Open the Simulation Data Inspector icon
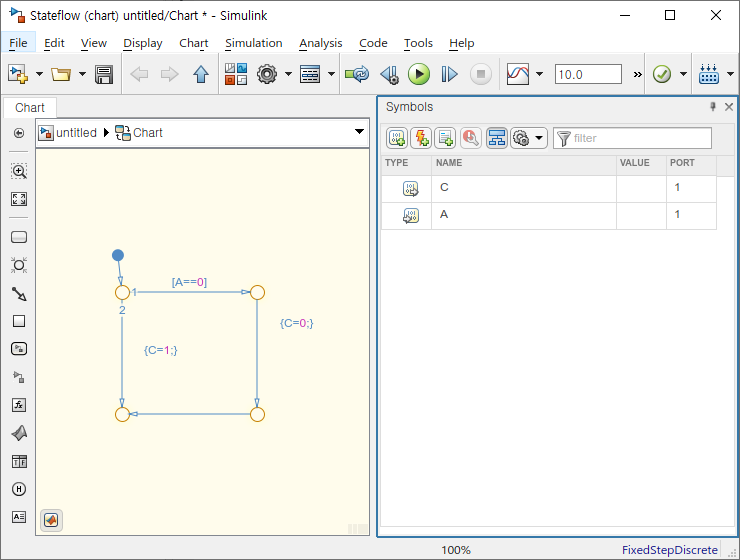 518,74
